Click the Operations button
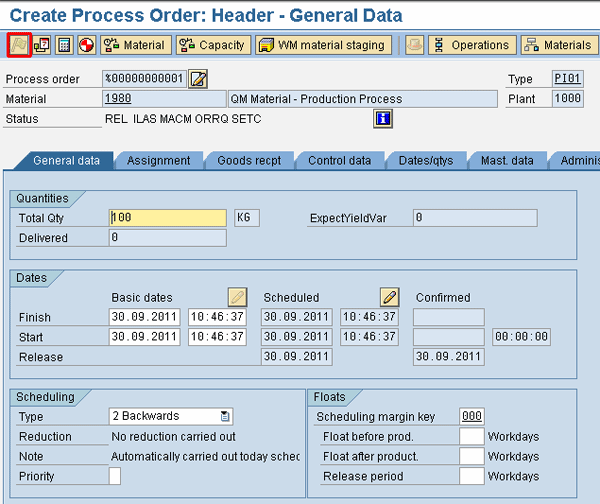This screenshot has height=504, width=600. (x=472, y=45)
